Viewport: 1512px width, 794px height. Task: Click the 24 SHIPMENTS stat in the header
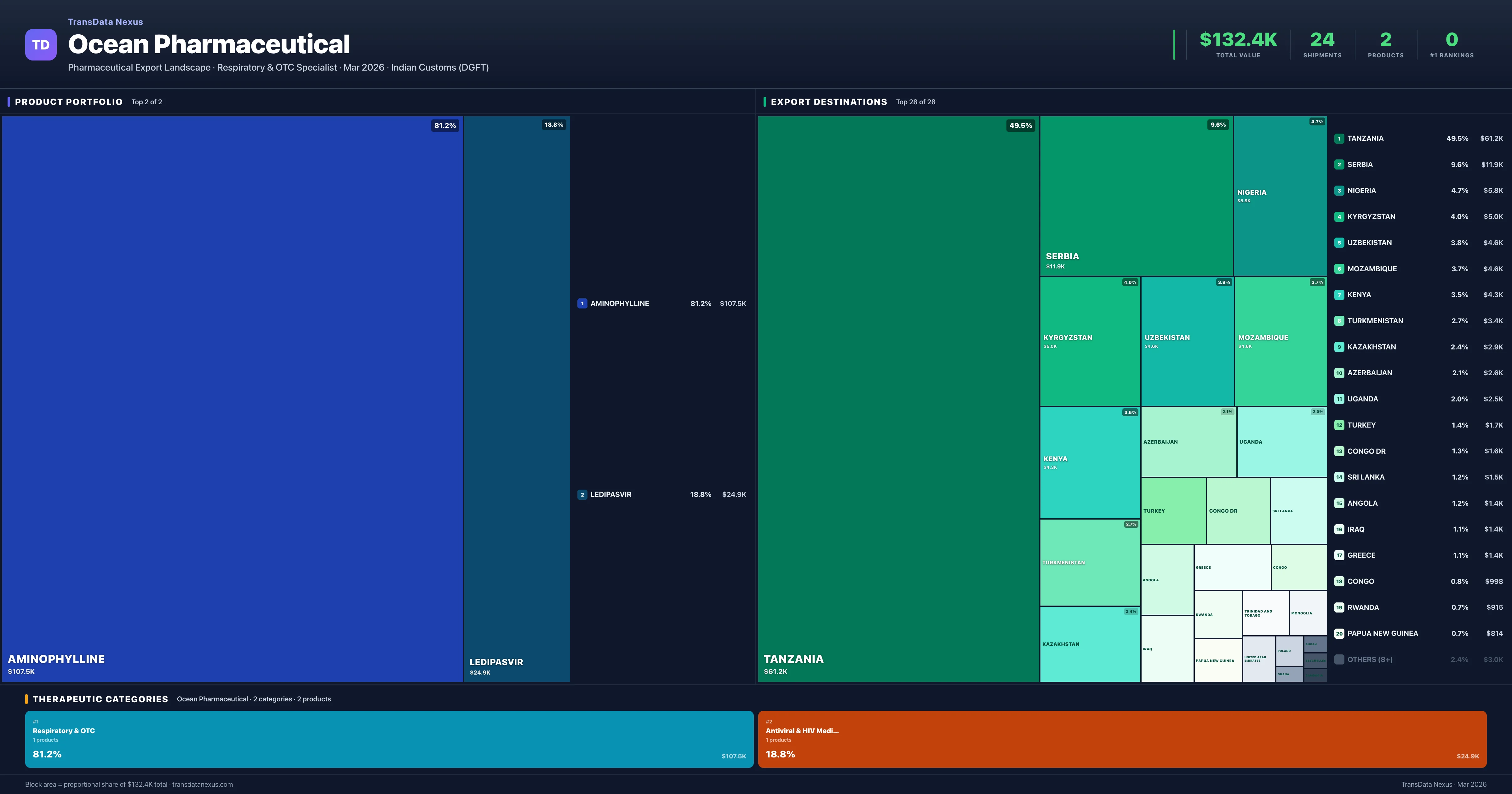tap(1322, 44)
